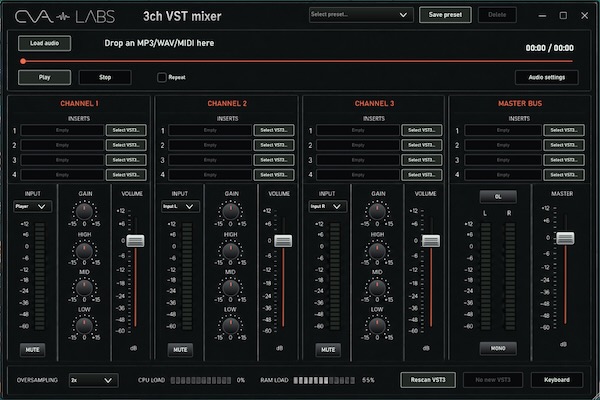This screenshot has width=600, height=400.
Task: Start playback with the Play button
Action: click(x=44, y=77)
